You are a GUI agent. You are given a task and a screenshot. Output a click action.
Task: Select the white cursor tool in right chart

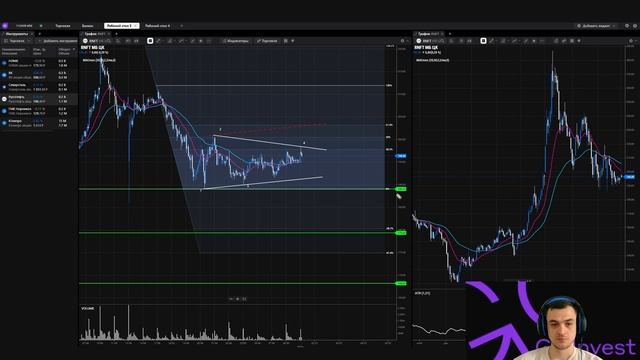[x=483, y=41]
